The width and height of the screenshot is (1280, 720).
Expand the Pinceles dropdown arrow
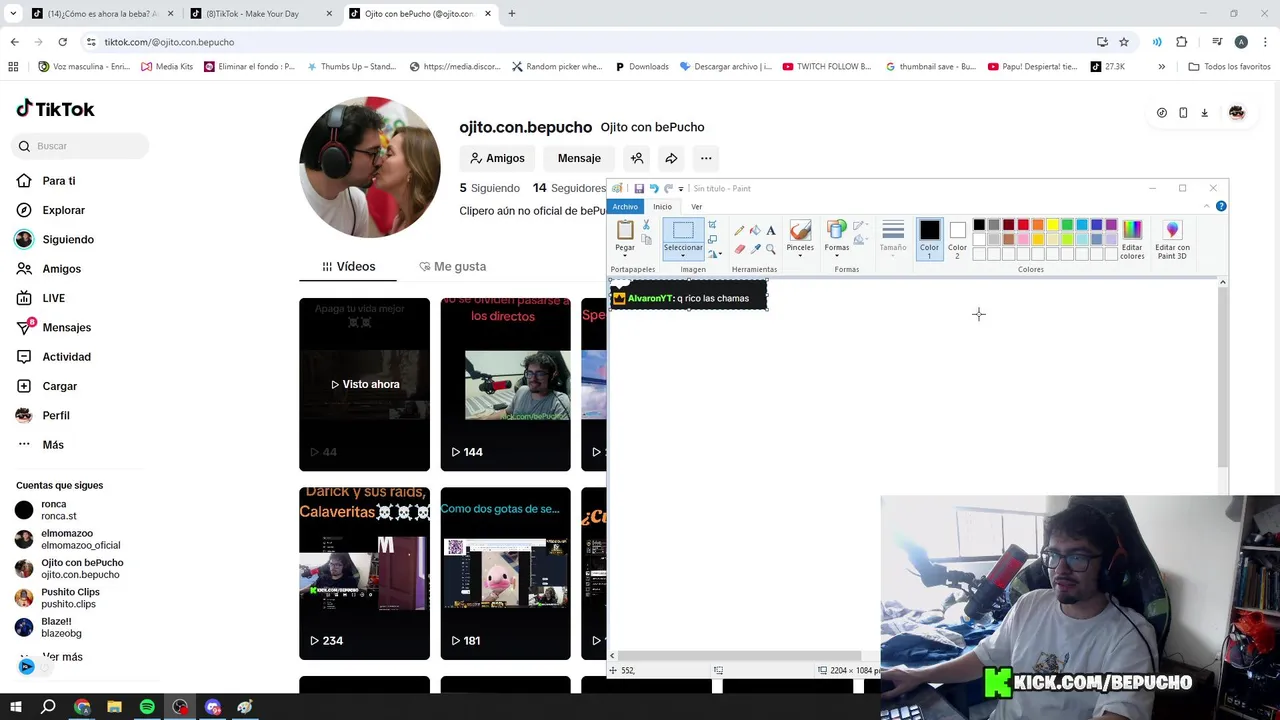(x=800, y=256)
